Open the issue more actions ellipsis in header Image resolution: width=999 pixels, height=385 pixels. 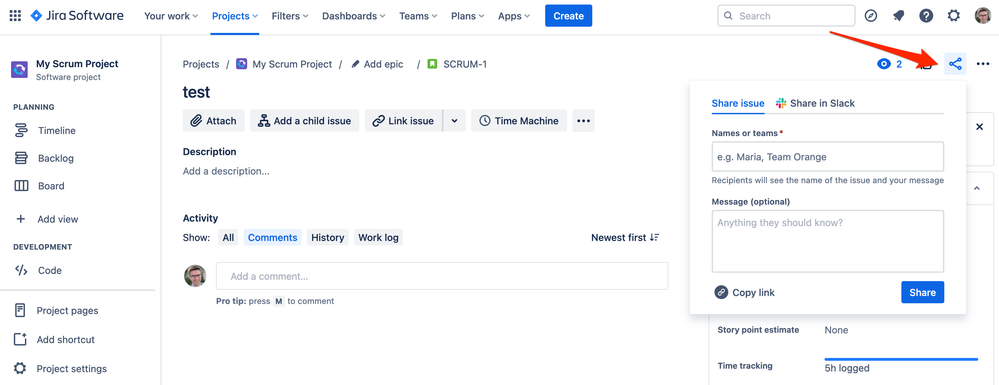(982, 64)
